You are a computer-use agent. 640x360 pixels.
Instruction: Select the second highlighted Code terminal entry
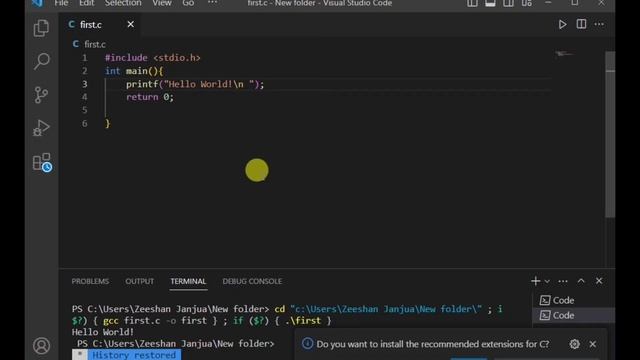click(574, 316)
